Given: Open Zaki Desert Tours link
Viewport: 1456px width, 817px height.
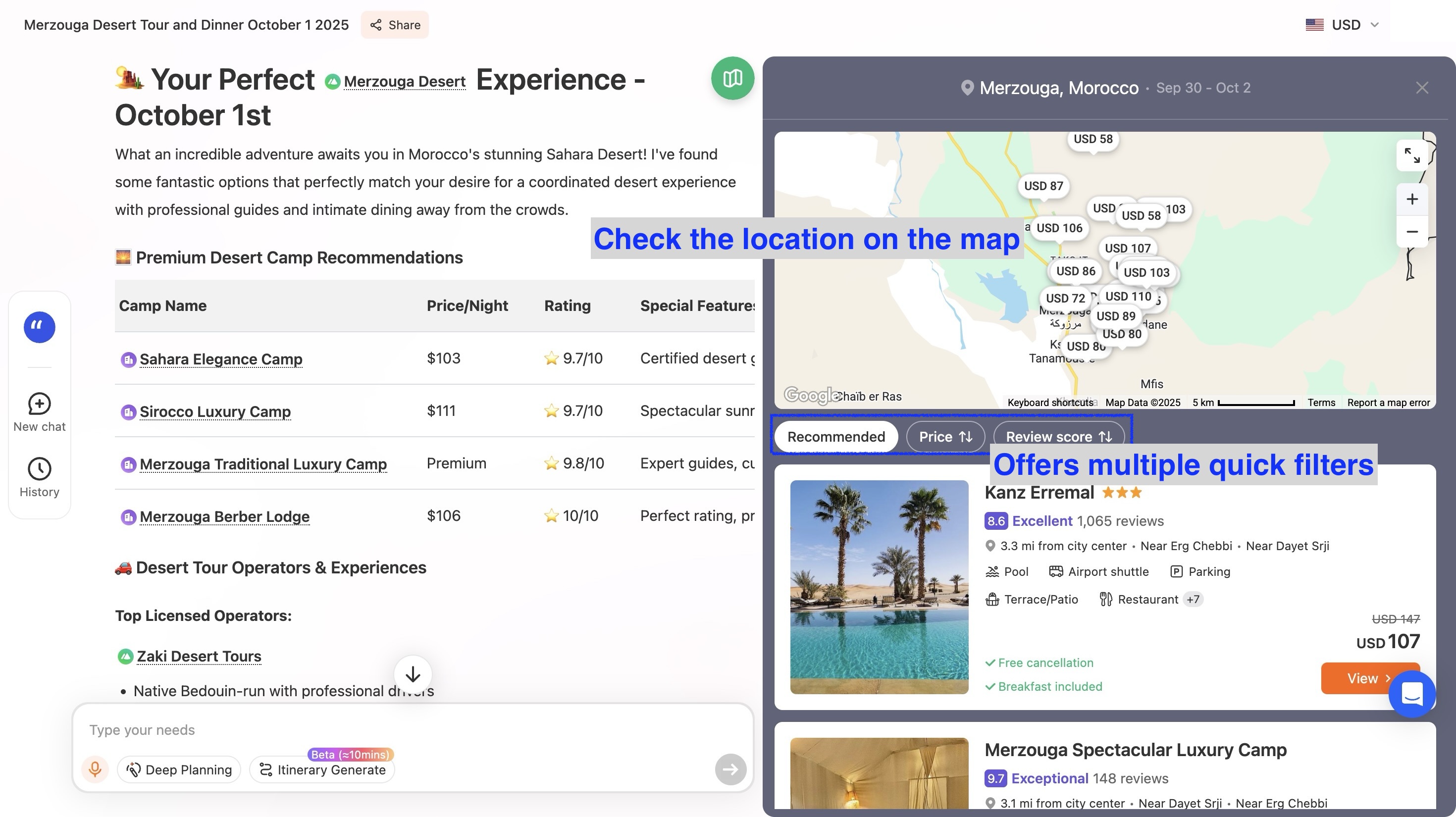Looking at the screenshot, I should [x=199, y=657].
